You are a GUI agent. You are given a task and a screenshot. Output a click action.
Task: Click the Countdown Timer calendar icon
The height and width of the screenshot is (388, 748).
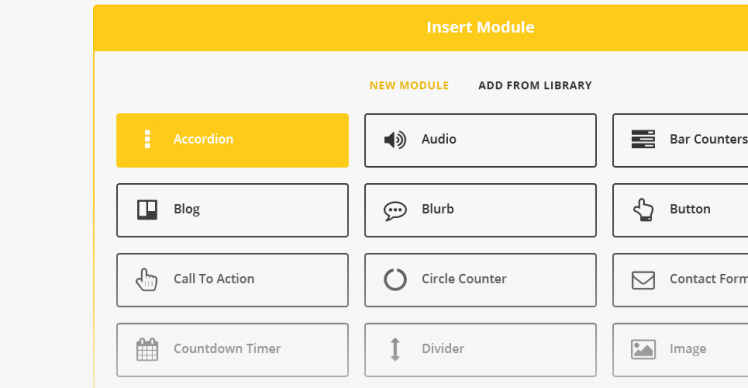(147, 349)
